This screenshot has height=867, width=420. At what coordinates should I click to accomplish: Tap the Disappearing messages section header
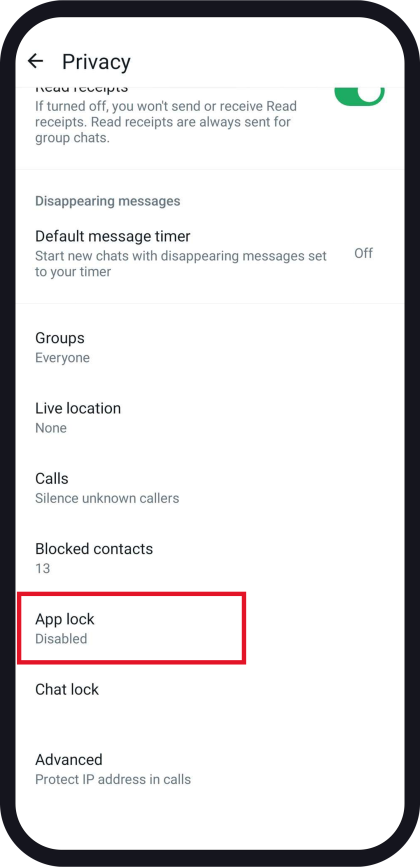108,201
